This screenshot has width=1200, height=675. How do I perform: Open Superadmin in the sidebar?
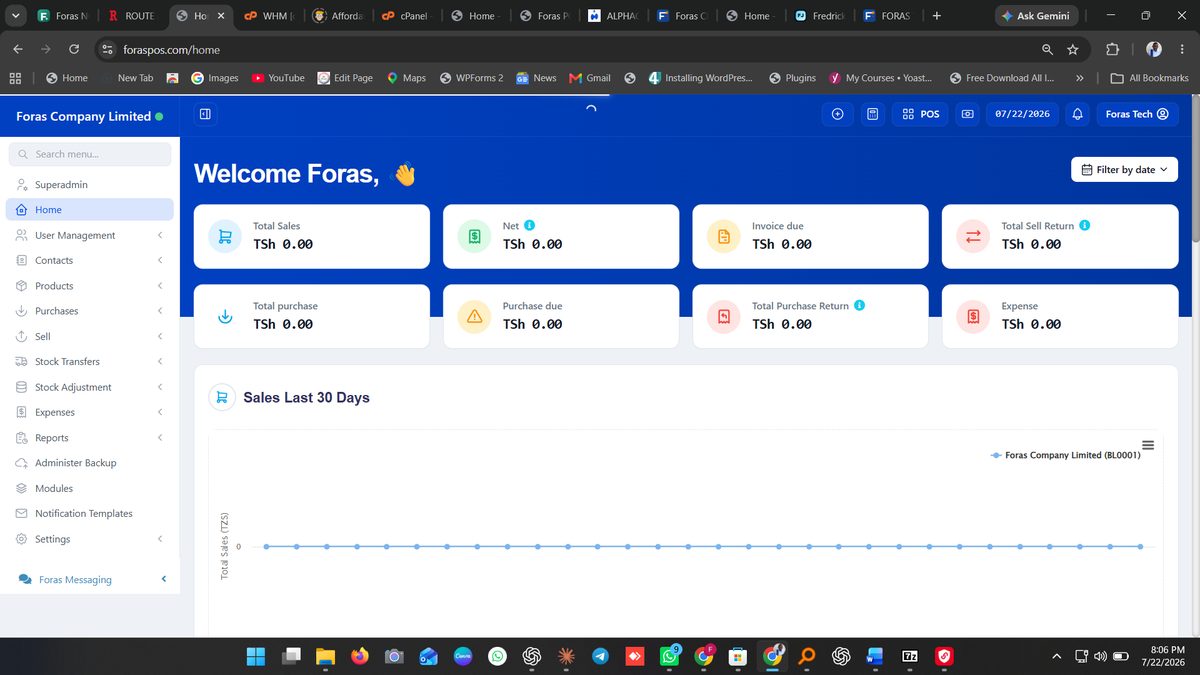90,185
